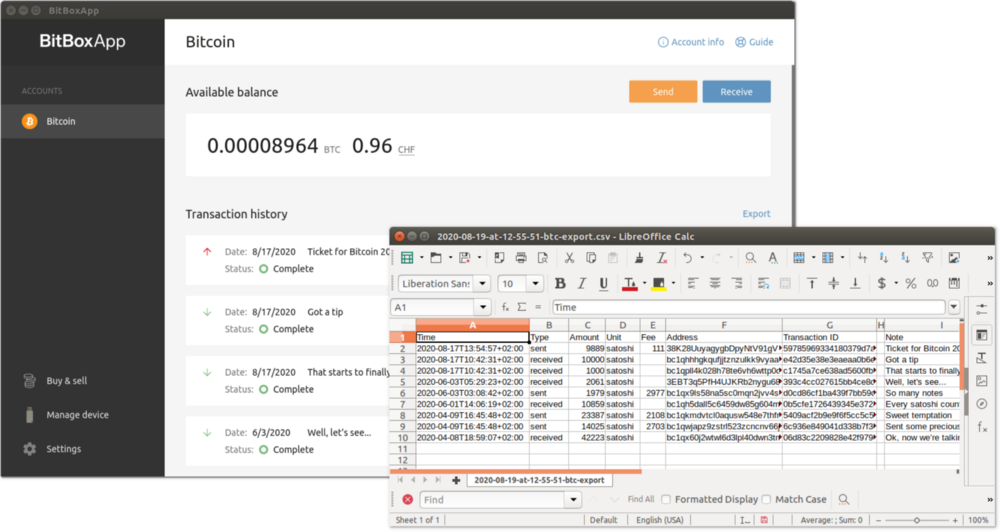Click Format as Percent icon

point(911,283)
